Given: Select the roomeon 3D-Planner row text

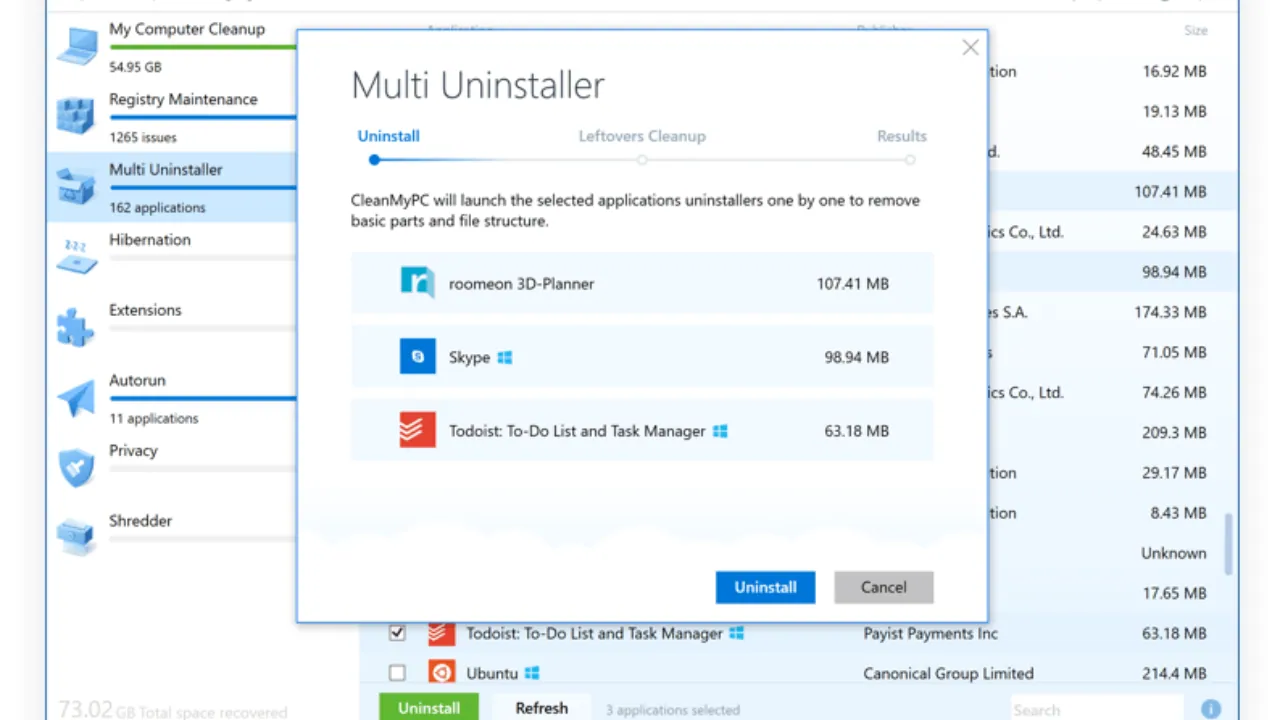Looking at the screenshot, I should tap(521, 284).
